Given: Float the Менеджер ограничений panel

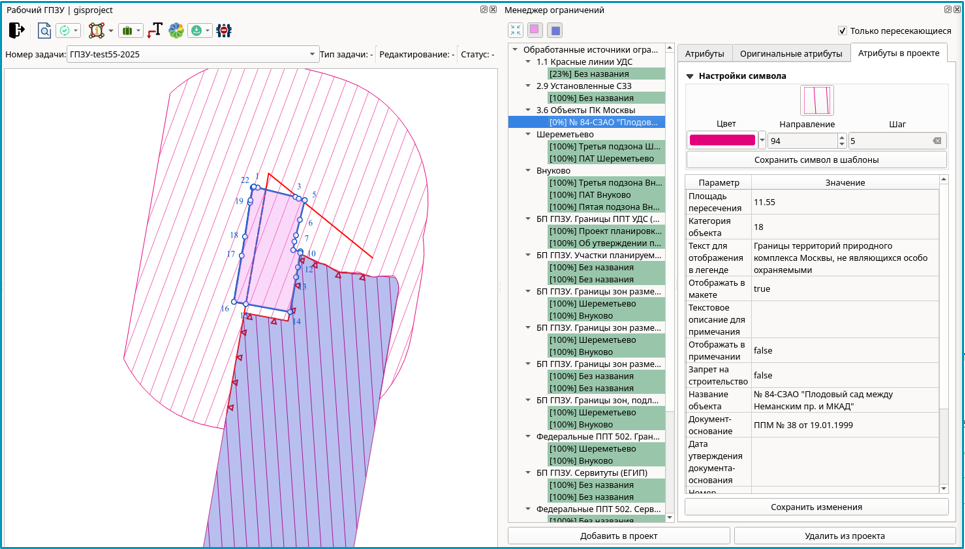Looking at the screenshot, I should tap(947, 10).
